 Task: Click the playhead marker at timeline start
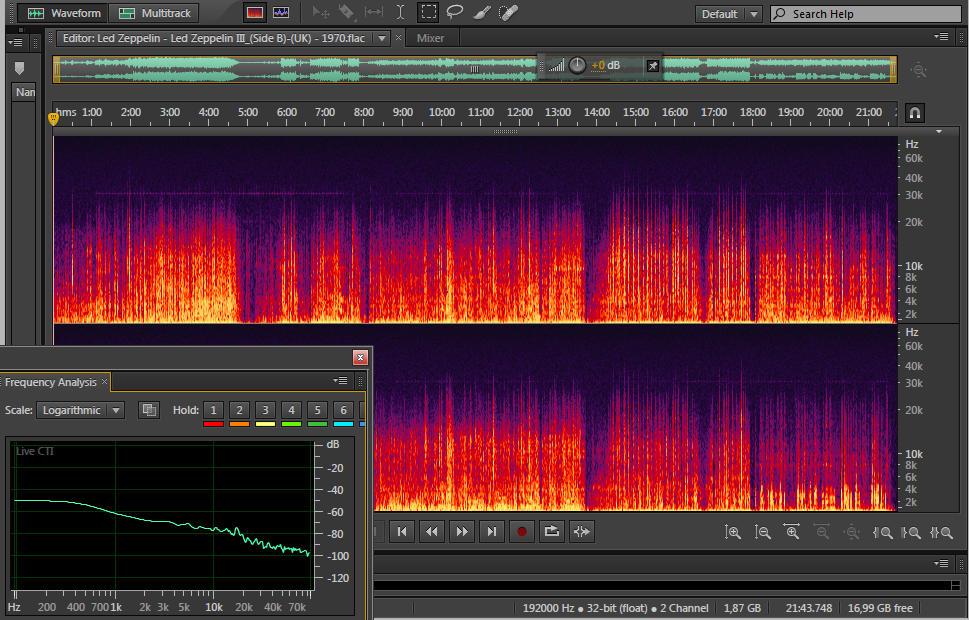pyautogui.click(x=53, y=119)
